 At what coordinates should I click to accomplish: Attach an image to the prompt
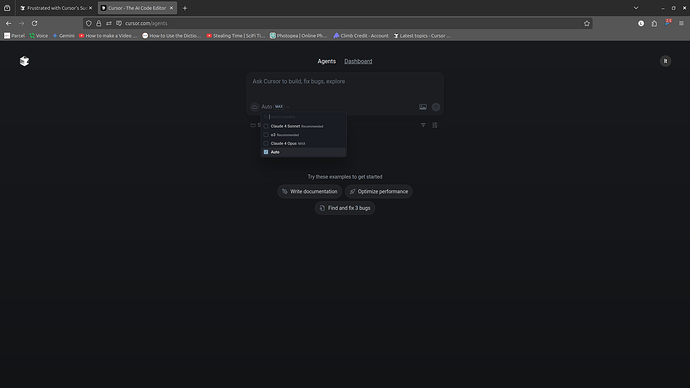(x=422, y=107)
